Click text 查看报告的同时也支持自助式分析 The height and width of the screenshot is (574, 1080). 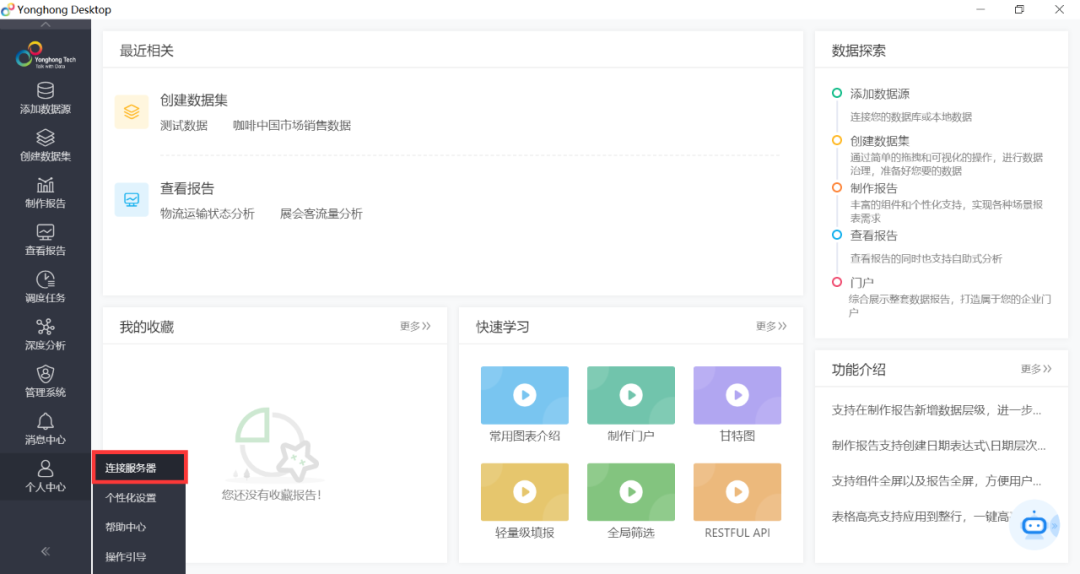tap(926, 258)
